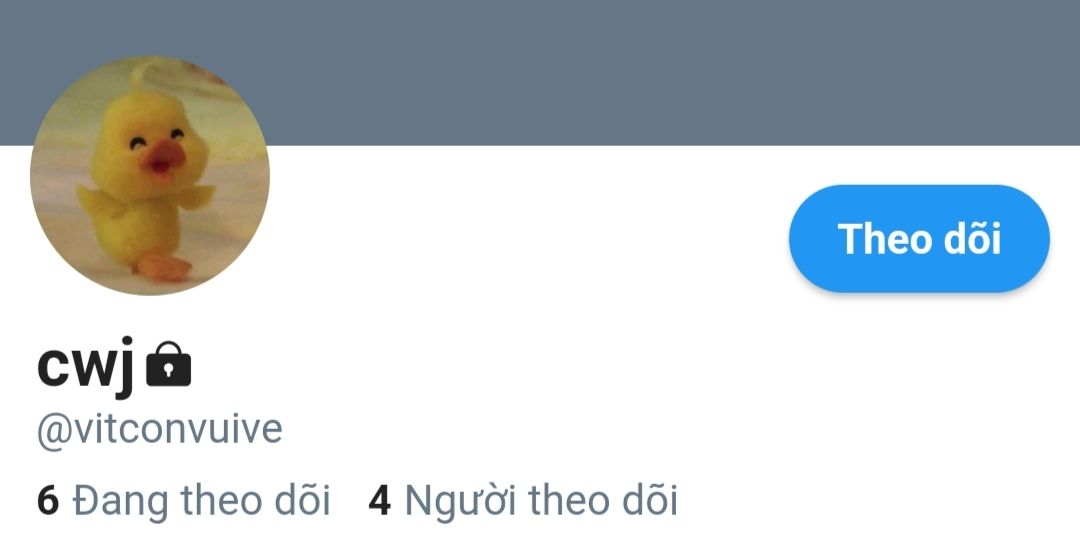This screenshot has width=1080, height=546.
Task: Click the cwj display name
Action: point(85,365)
